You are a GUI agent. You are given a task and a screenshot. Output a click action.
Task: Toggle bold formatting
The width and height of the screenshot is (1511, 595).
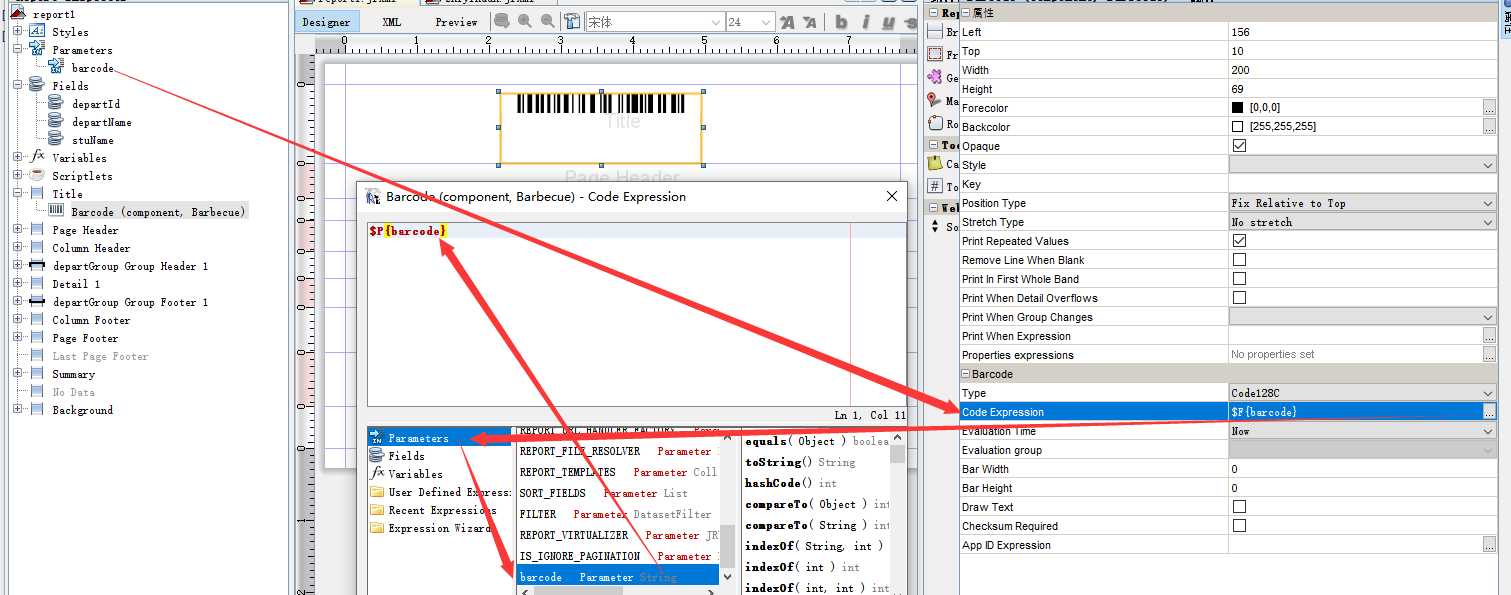841,22
